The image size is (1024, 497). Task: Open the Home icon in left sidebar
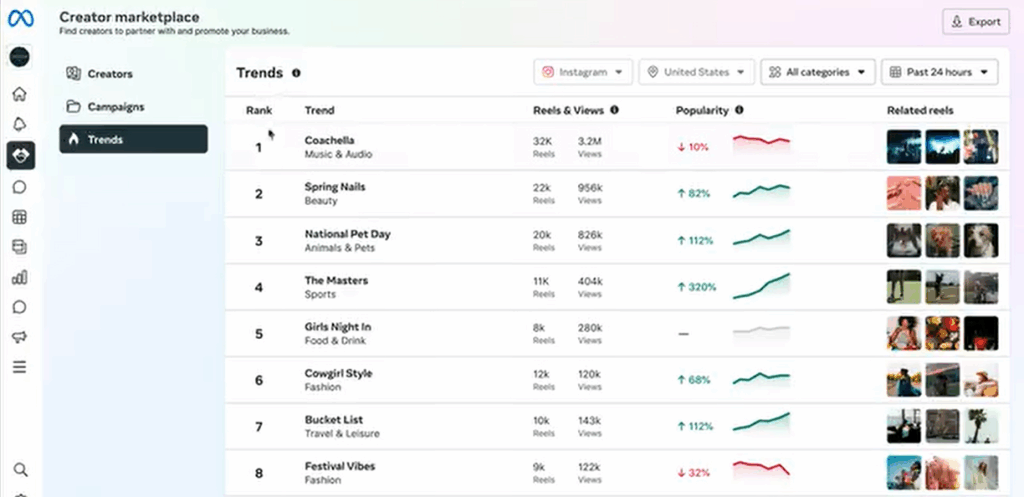[19, 95]
